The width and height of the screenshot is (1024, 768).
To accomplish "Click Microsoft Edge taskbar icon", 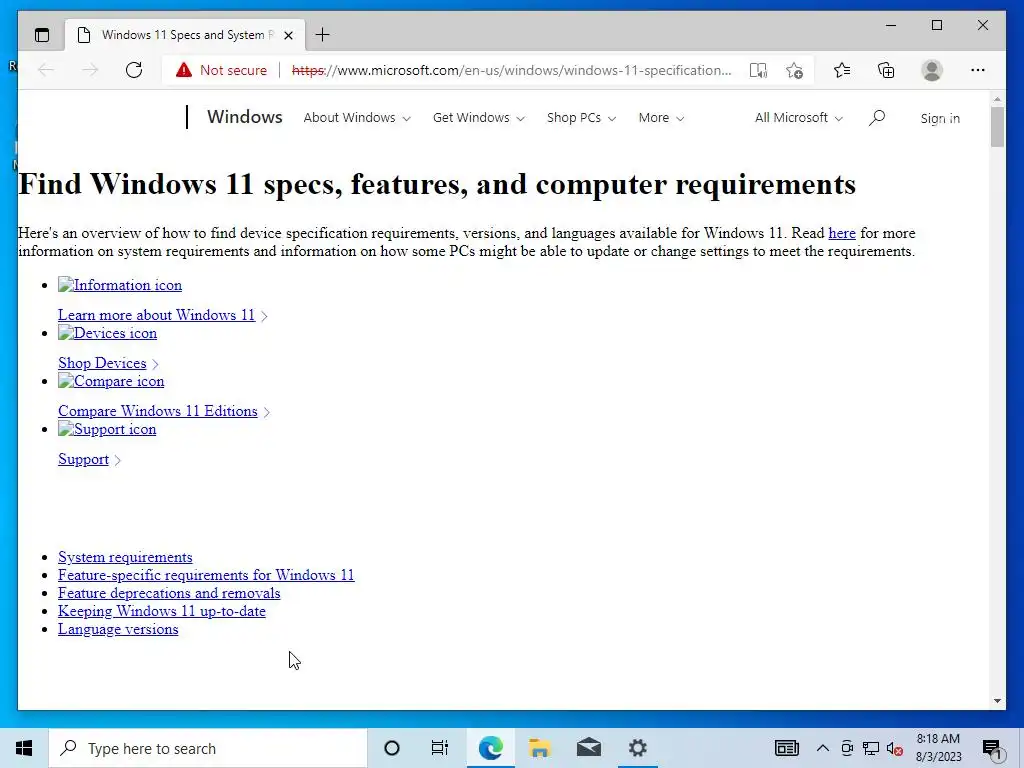I will point(490,748).
